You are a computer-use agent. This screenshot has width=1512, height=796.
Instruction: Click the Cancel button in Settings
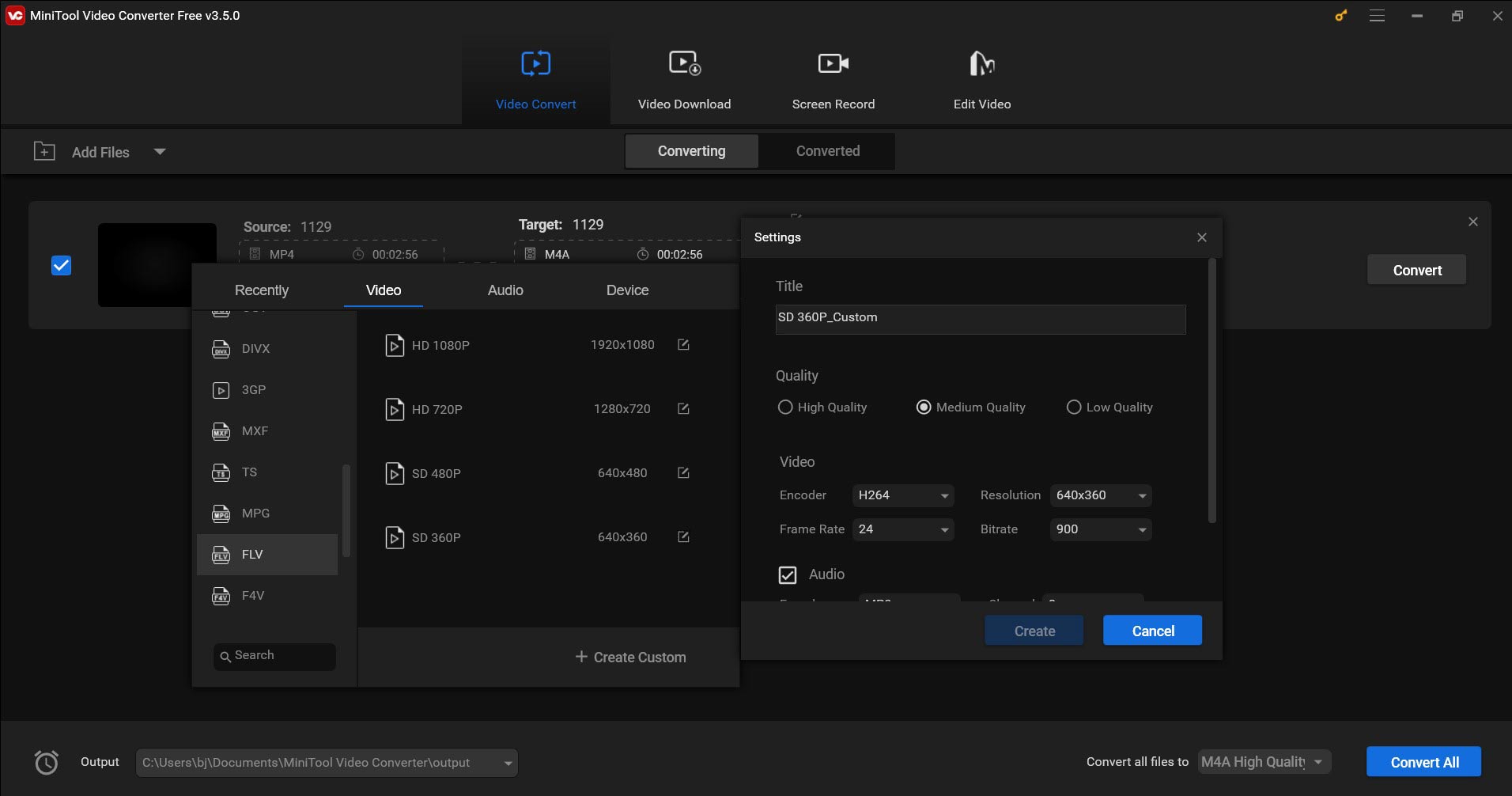coord(1152,631)
